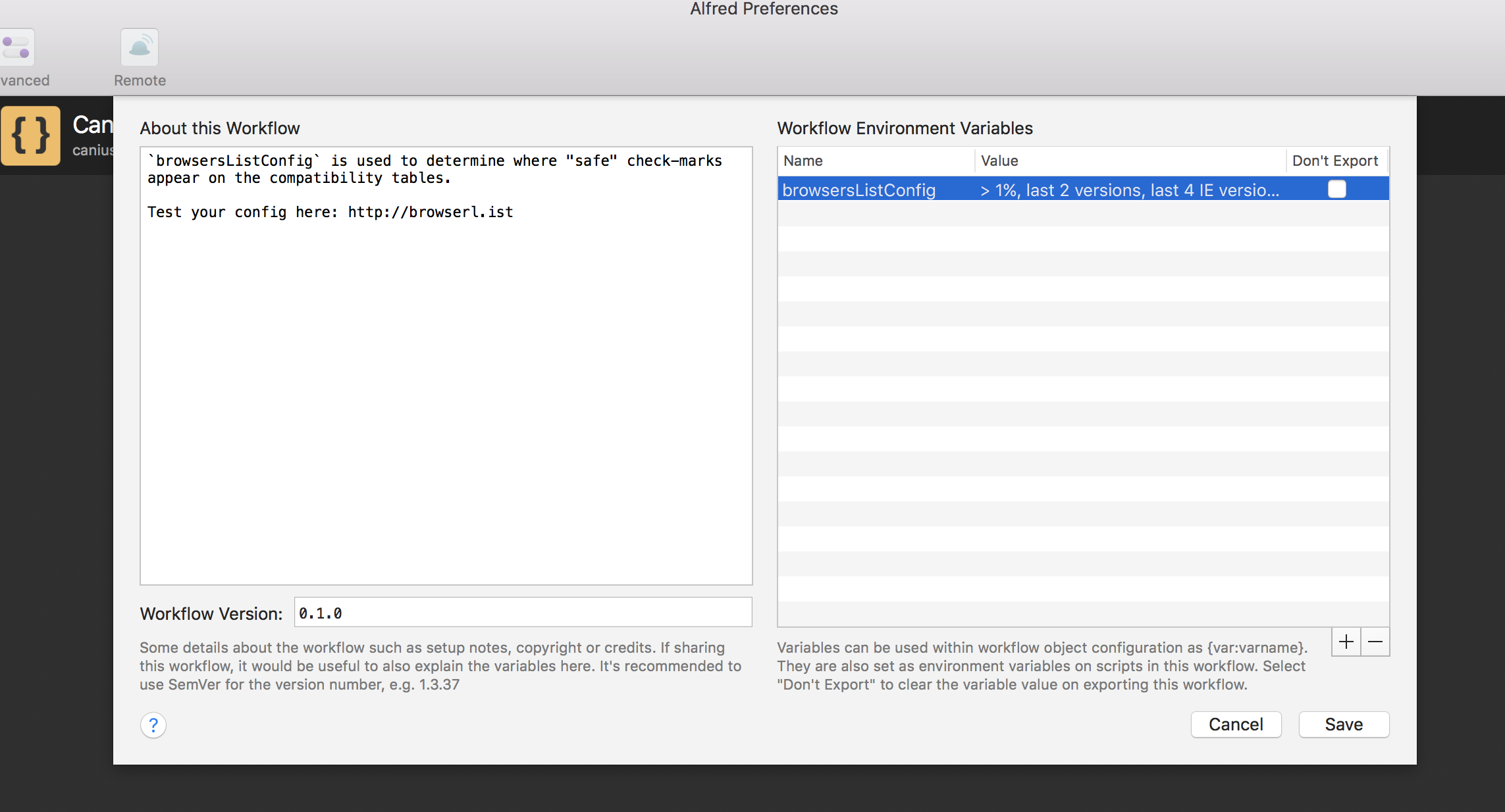This screenshot has height=812, width=1505.
Task: Click the http://browserl.ist text
Action: (x=431, y=212)
